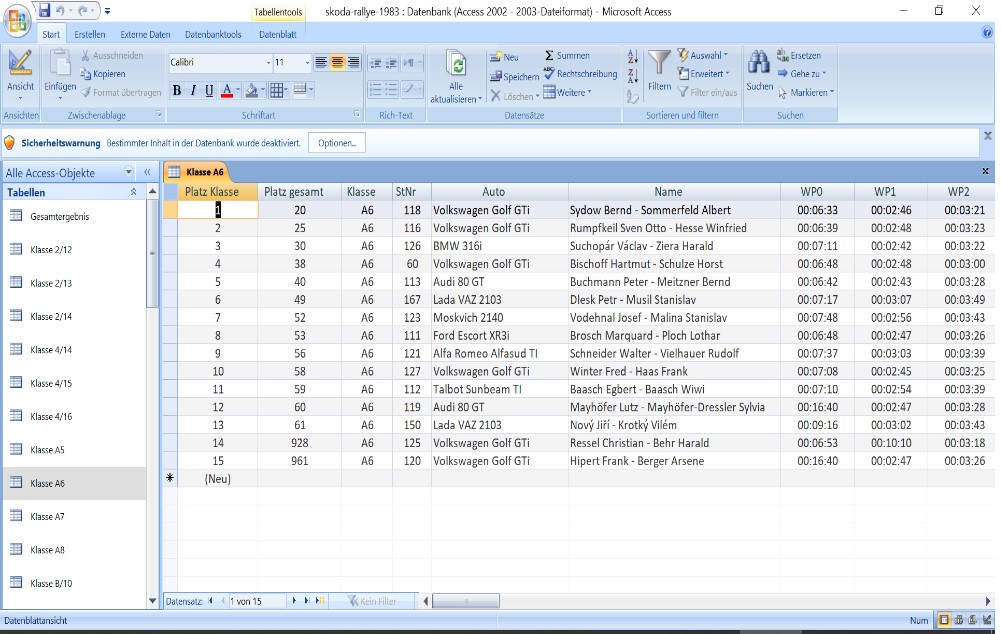Open the font size dropdown showing 11
The height and width of the screenshot is (634, 1001).
[307, 63]
